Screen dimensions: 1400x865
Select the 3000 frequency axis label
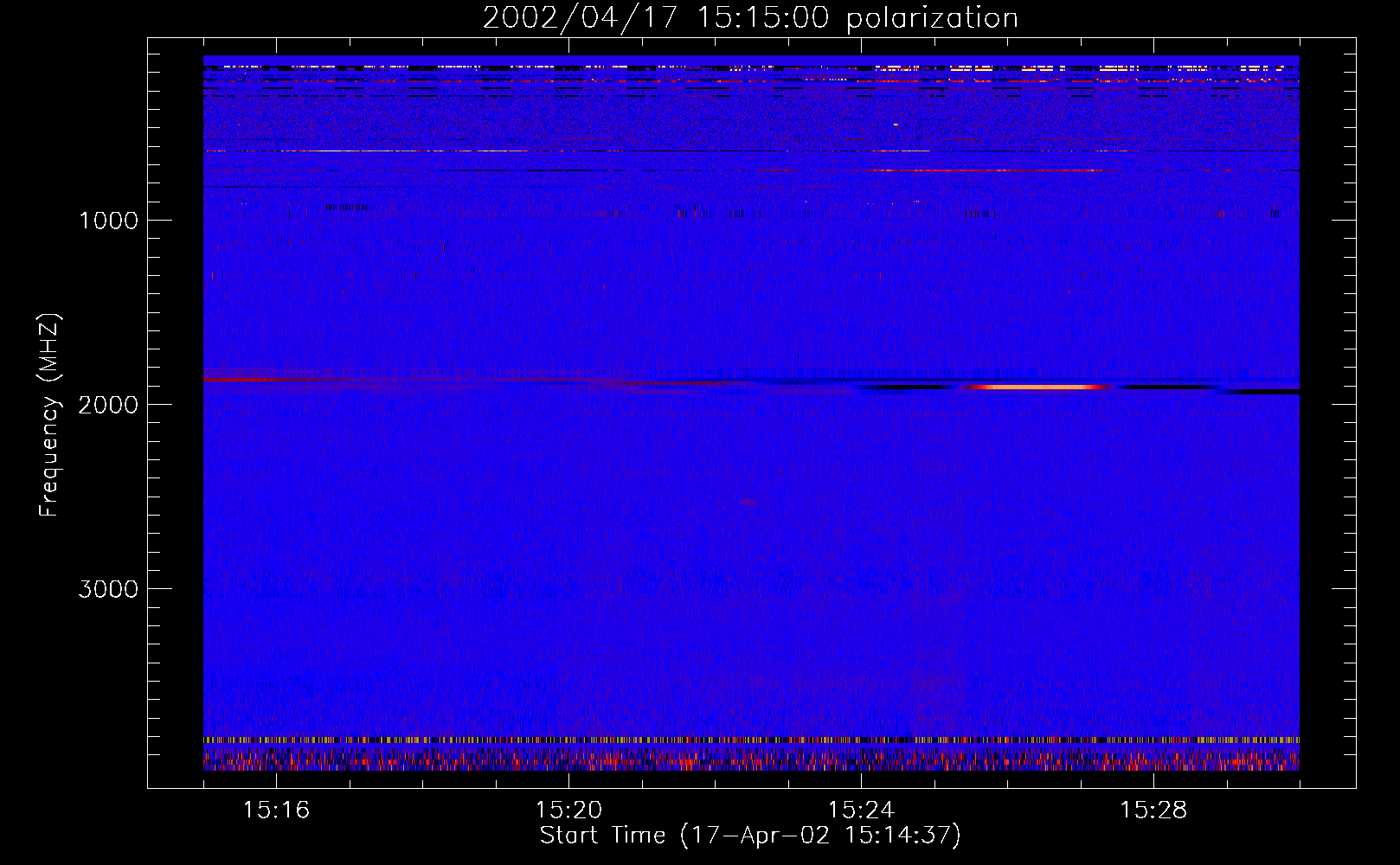coord(108,589)
